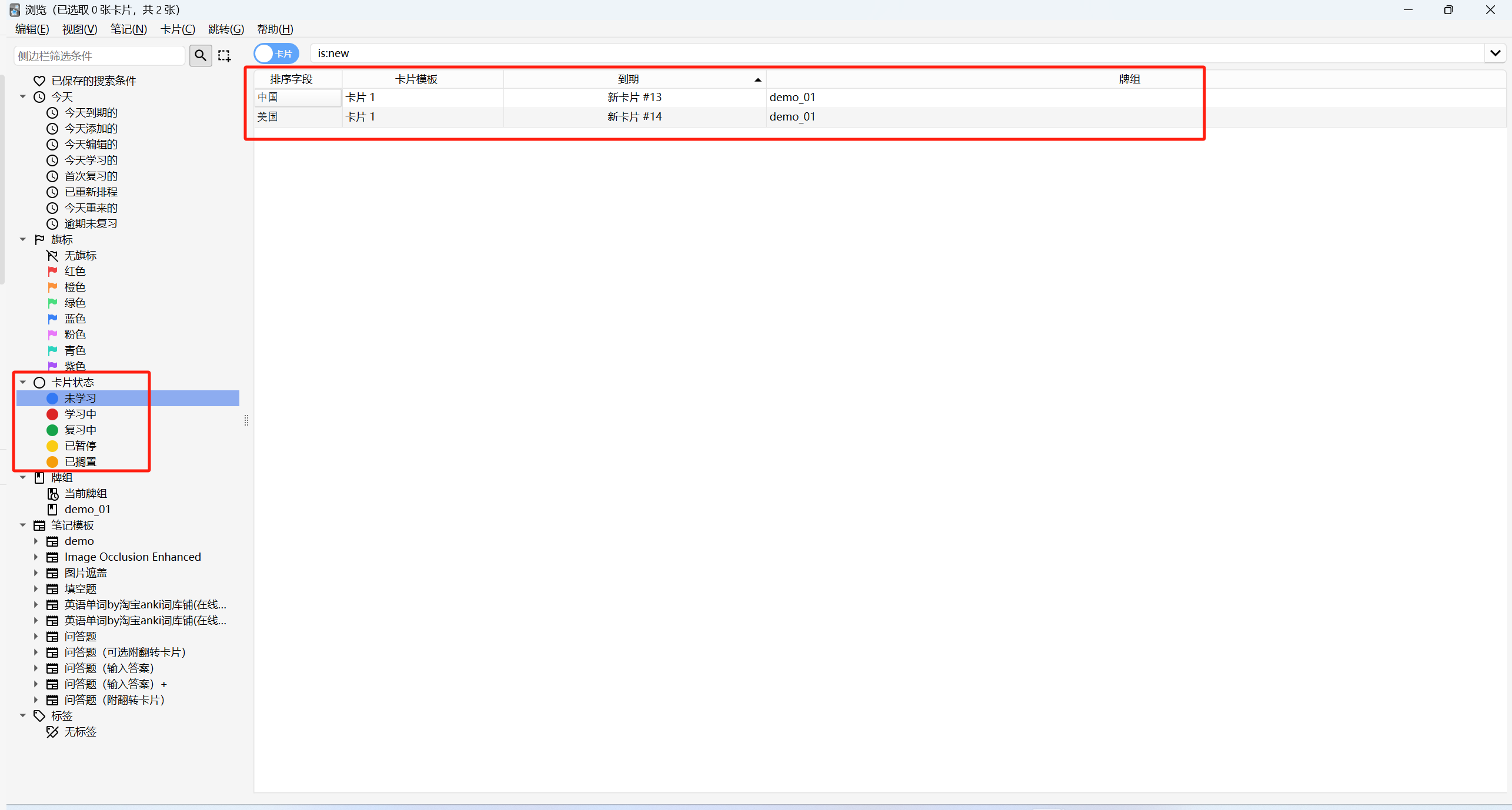Click the Untagged tag icon
Screen dimensions: 1512x810
coord(53,732)
